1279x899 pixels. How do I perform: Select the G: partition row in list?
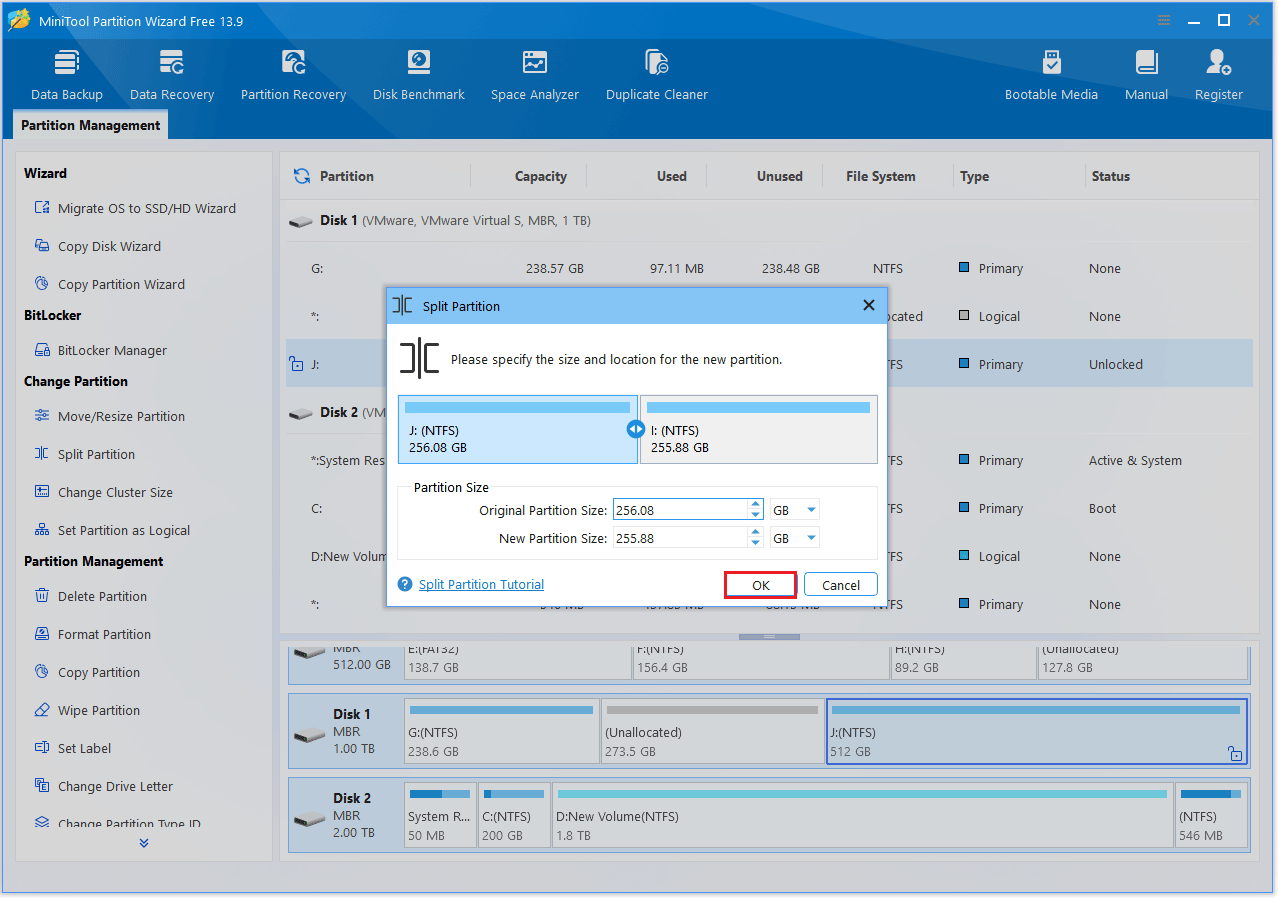coord(769,268)
